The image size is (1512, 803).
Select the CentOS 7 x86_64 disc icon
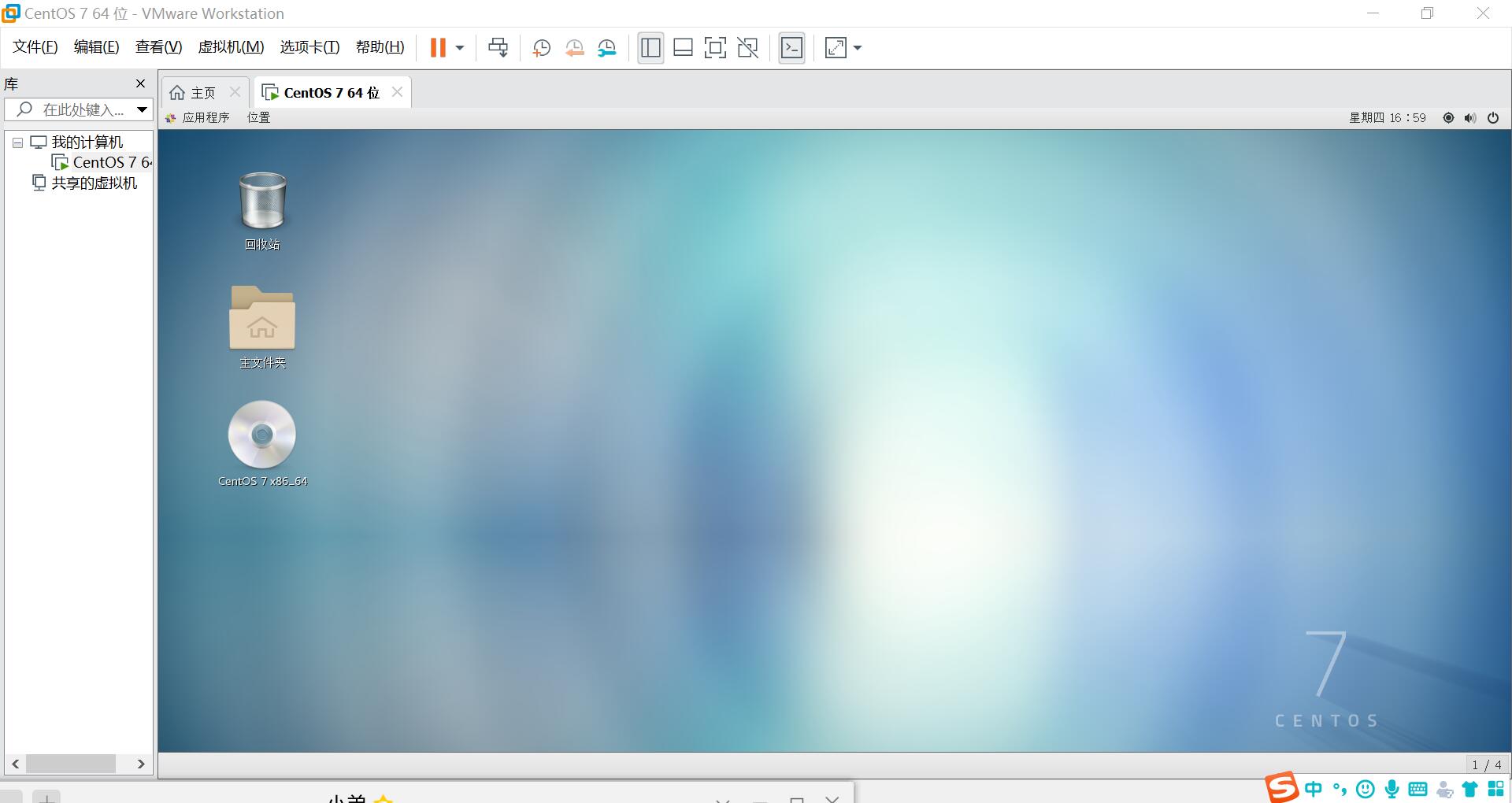[262, 444]
